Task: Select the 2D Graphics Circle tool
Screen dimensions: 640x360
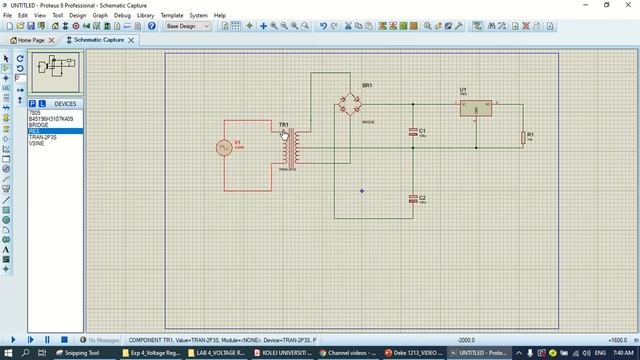Action: (x=6, y=220)
